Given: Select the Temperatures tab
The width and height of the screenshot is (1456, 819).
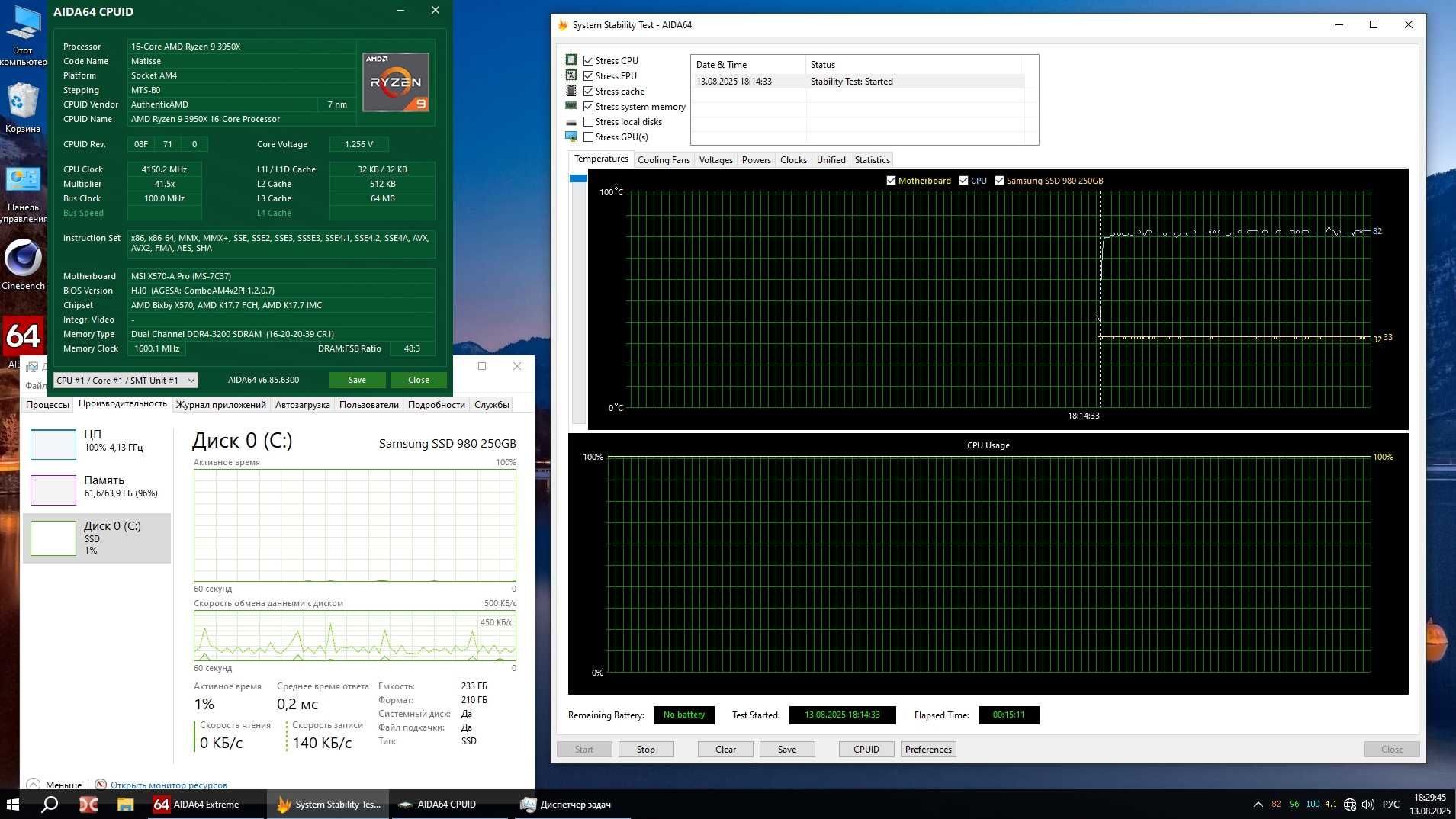Looking at the screenshot, I should [601, 159].
